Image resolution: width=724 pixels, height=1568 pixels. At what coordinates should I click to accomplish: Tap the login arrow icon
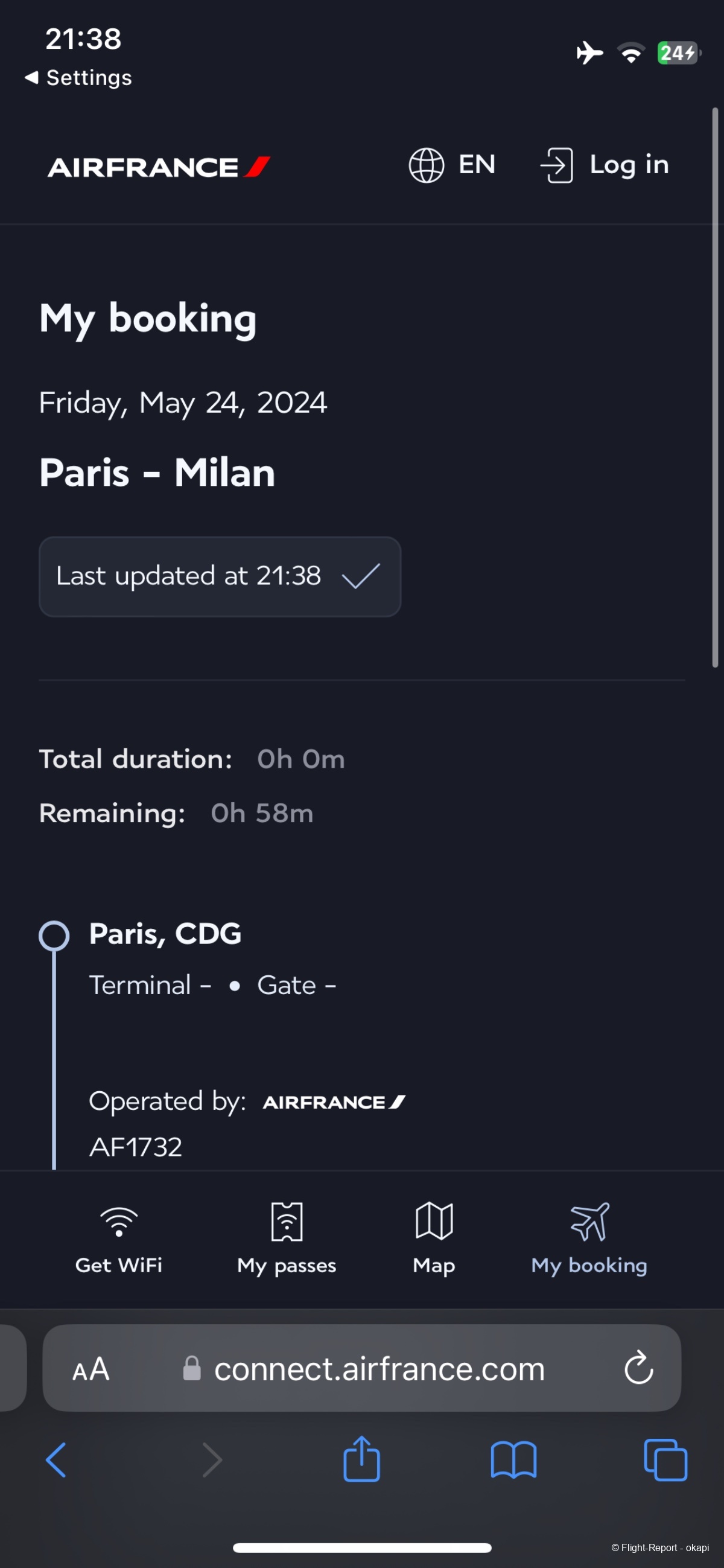(556, 165)
